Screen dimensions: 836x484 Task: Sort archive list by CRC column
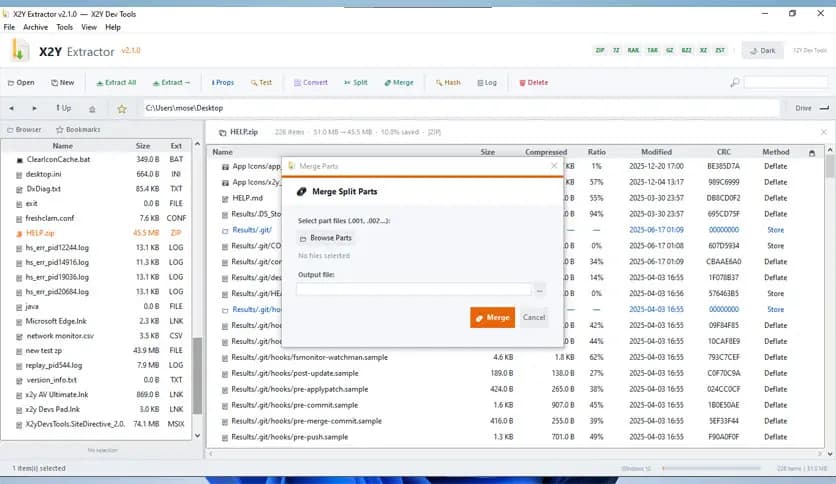click(x=724, y=152)
